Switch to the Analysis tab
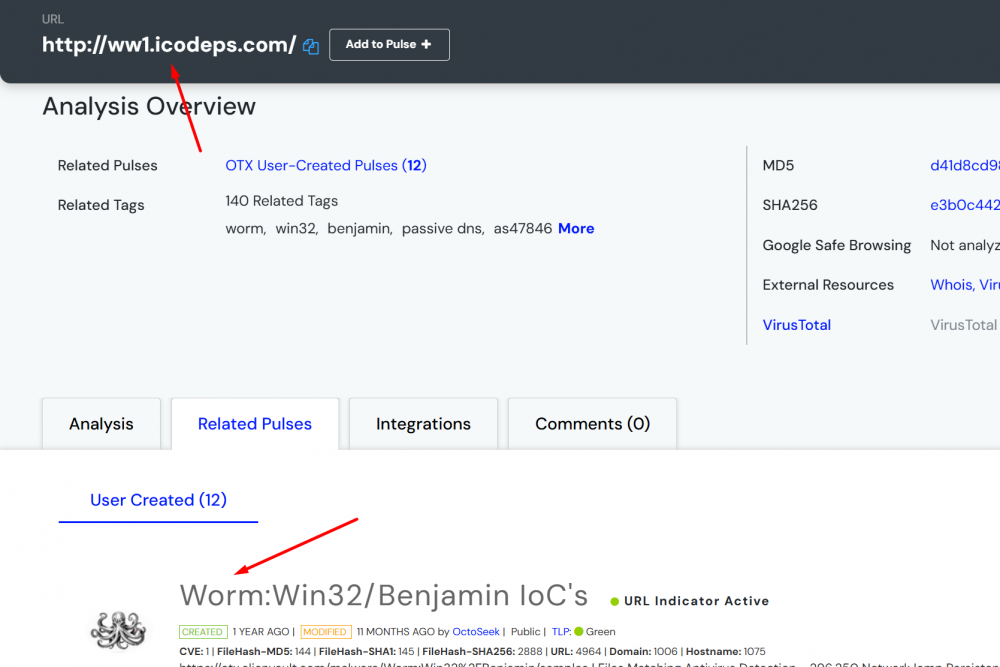 click(x=101, y=424)
